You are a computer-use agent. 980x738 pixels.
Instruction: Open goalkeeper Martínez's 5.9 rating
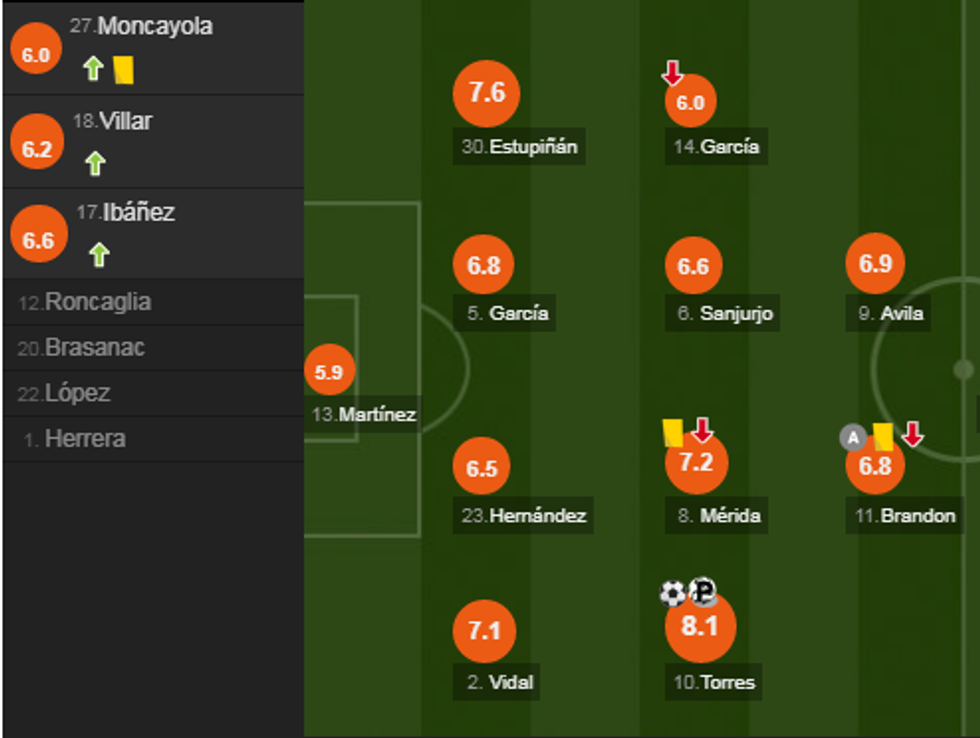[x=329, y=372]
